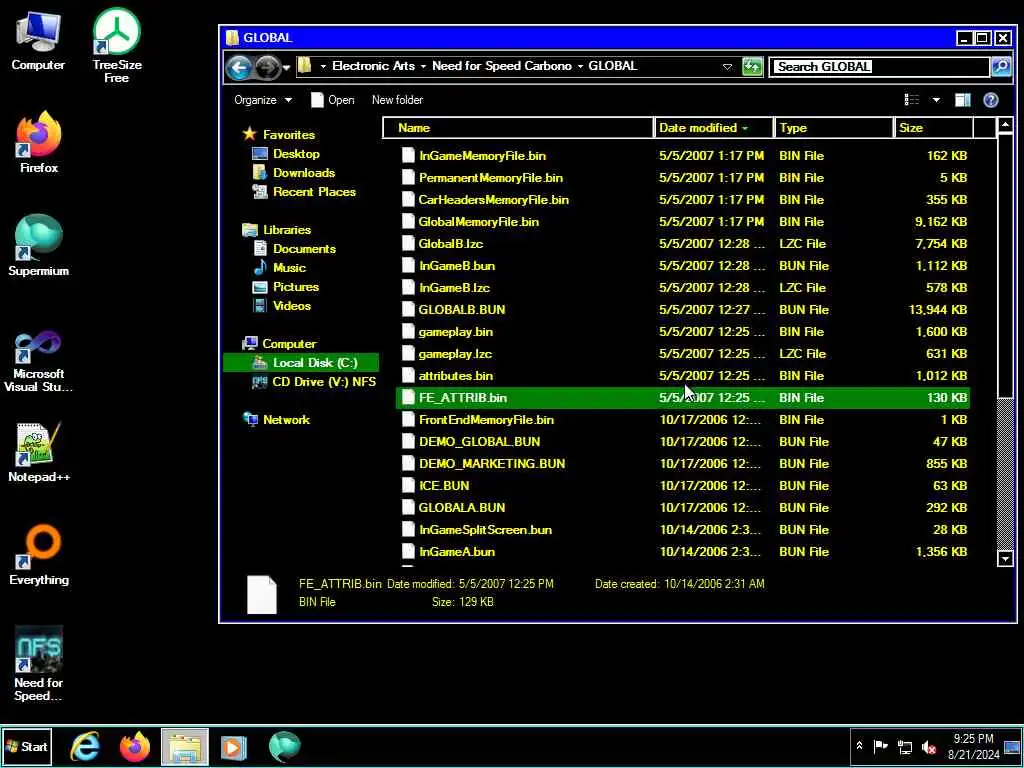
Task: Open Firefox from the taskbar
Action: point(135,746)
